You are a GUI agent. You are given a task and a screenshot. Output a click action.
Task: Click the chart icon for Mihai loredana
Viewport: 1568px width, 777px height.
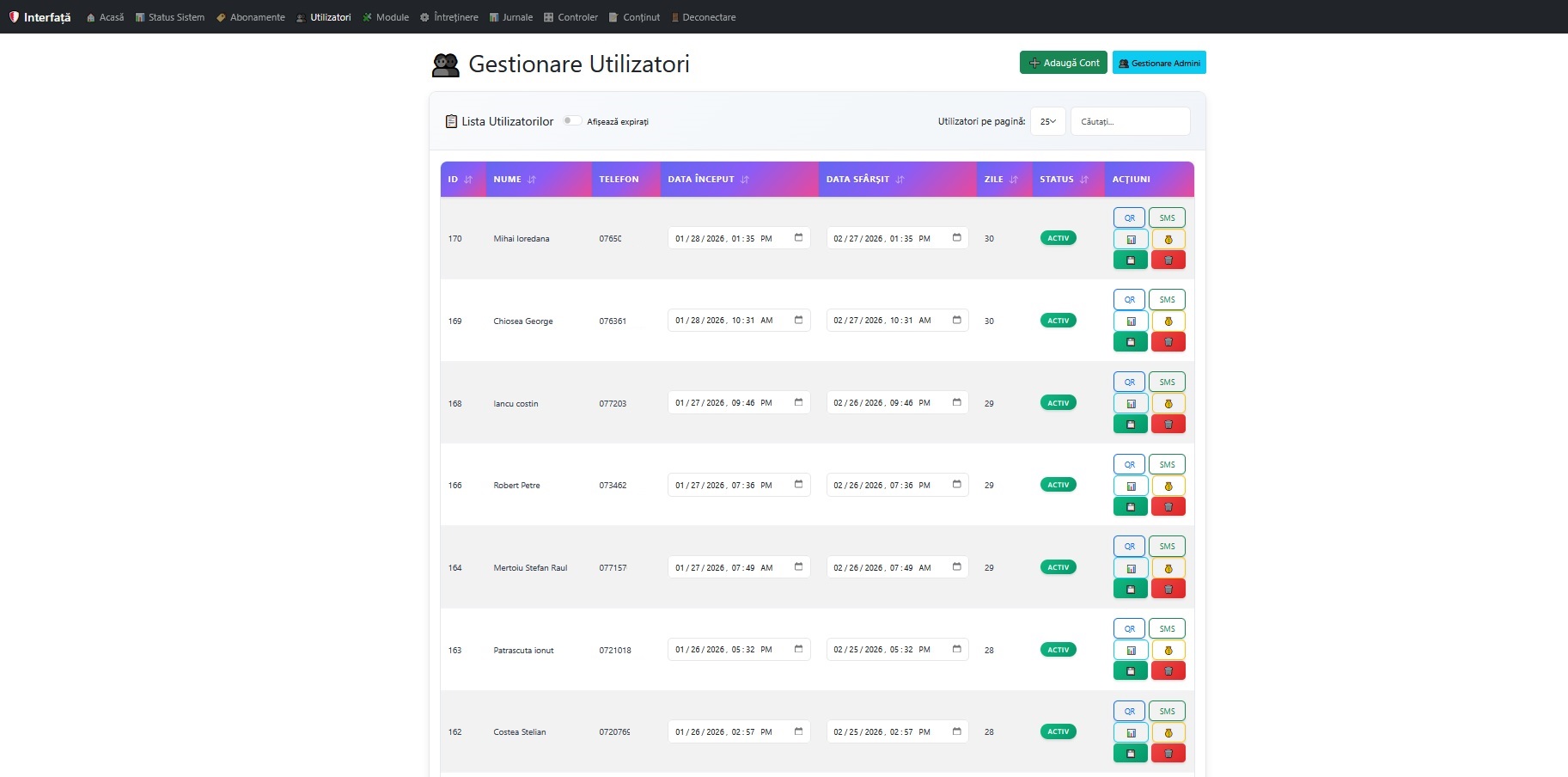(1130, 239)
